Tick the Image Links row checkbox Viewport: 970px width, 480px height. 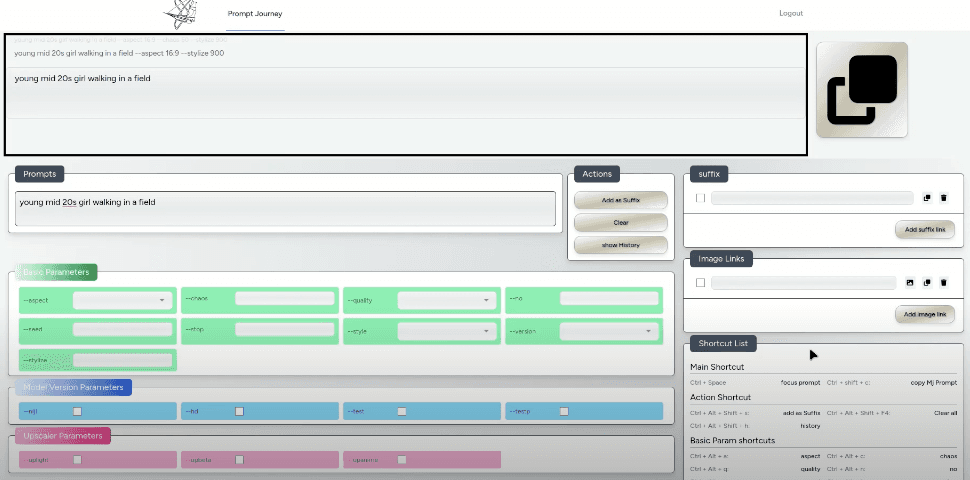point(700,283)
